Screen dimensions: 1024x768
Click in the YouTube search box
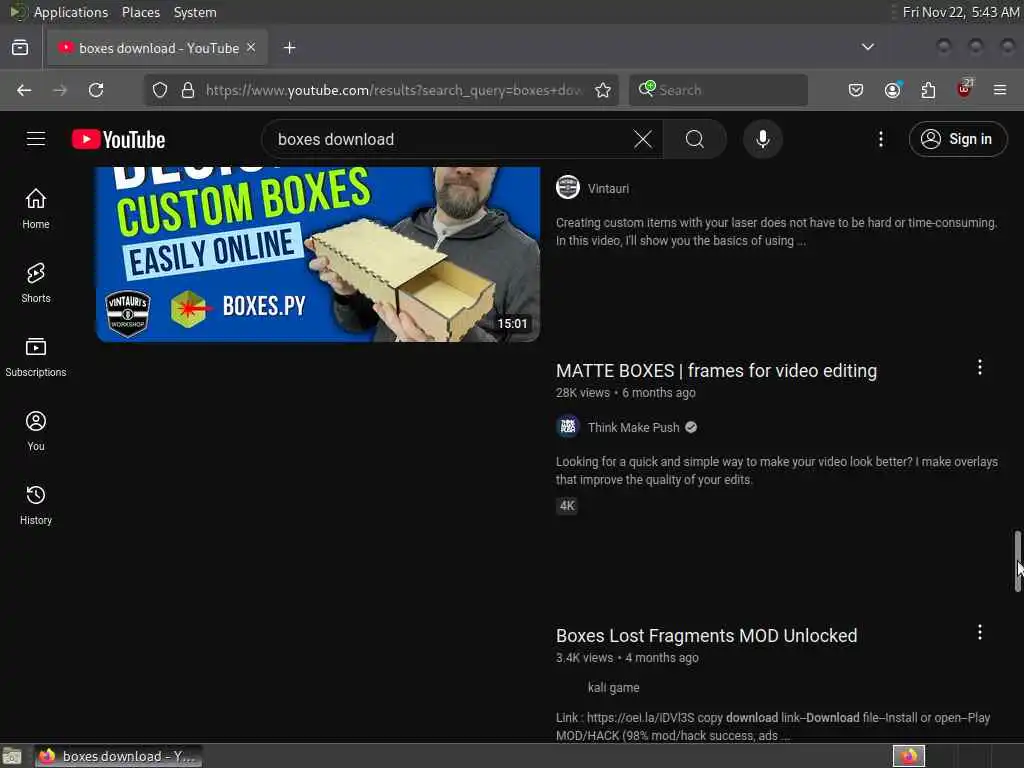click(451, 139)
